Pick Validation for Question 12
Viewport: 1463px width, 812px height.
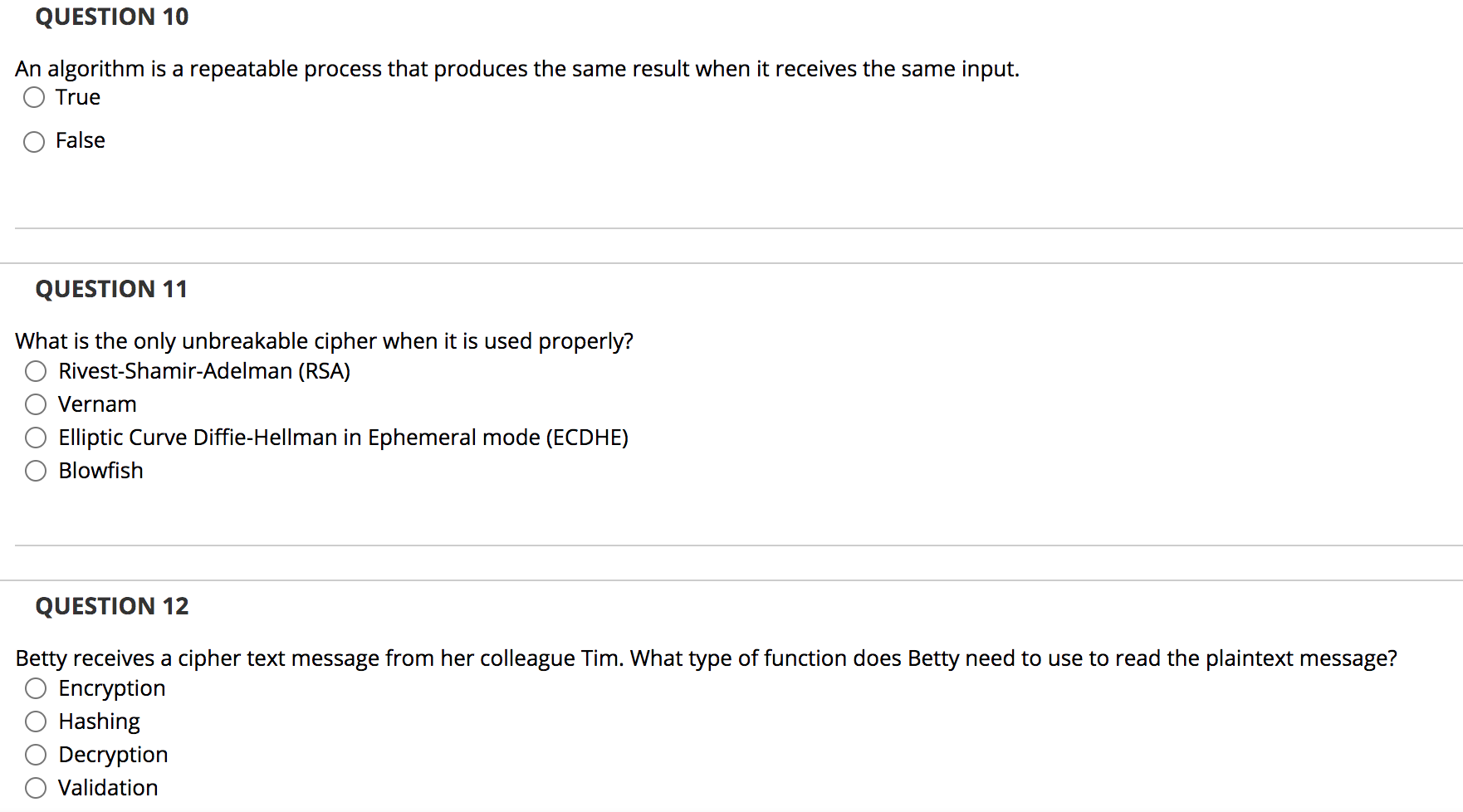(35, 787)
